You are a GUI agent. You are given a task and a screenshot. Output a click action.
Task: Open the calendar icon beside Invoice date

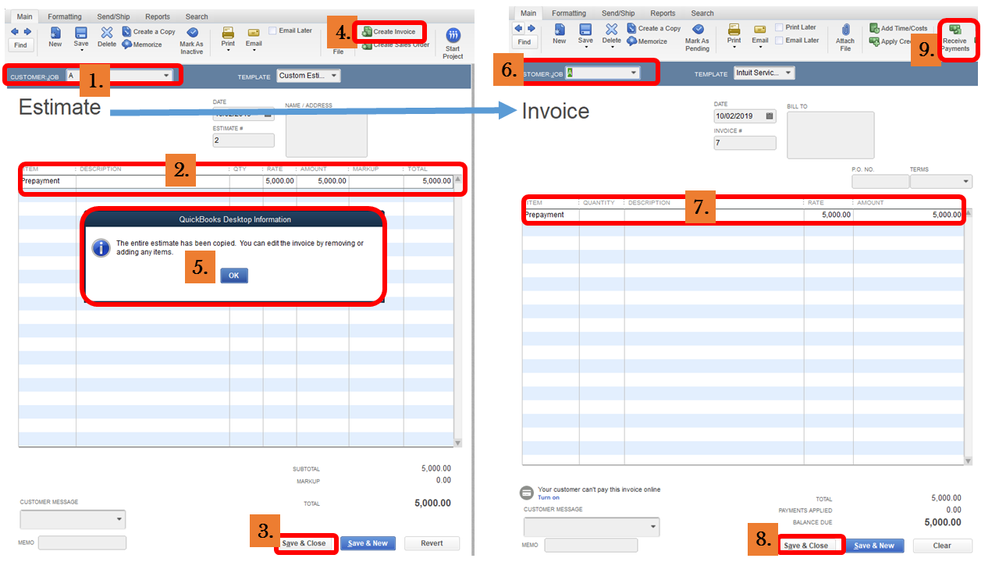tap(769, 116)
